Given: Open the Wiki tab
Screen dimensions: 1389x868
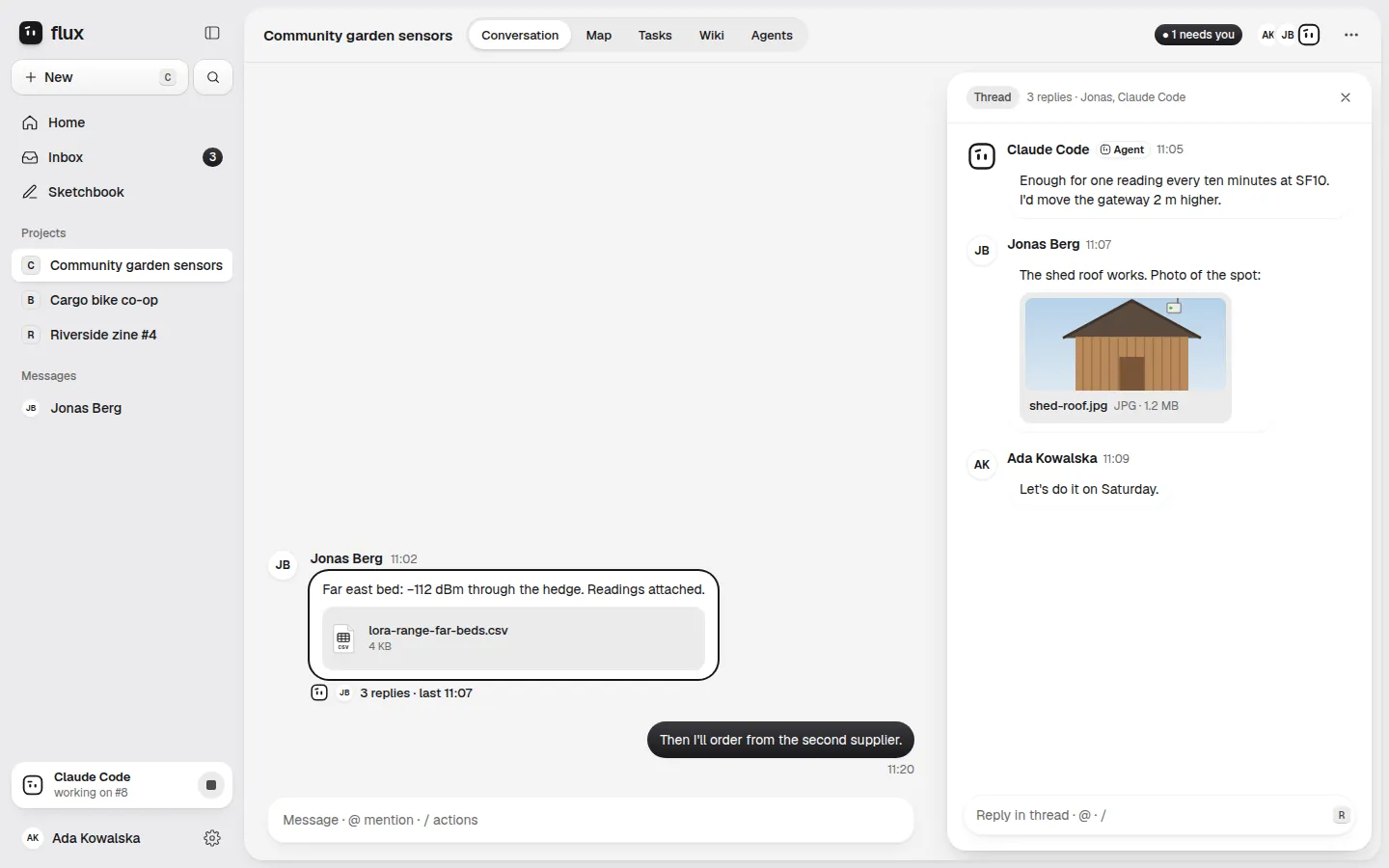Looking at the screenshot, I should tap(712, 35).
